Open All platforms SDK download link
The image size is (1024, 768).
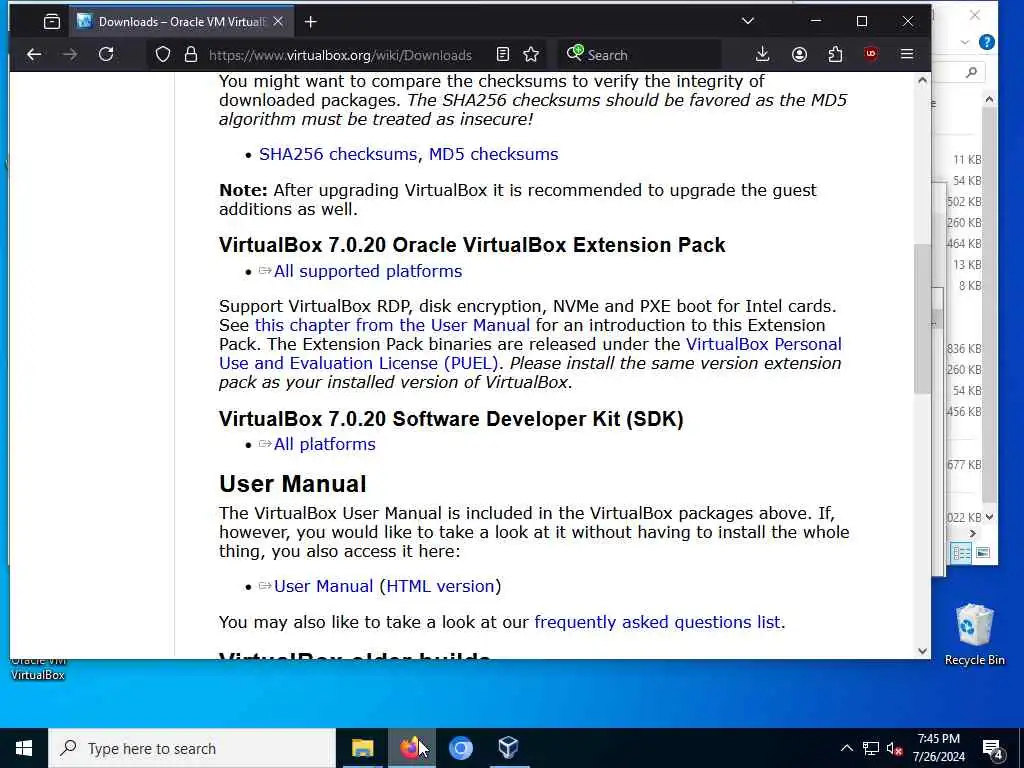point(325,444)
